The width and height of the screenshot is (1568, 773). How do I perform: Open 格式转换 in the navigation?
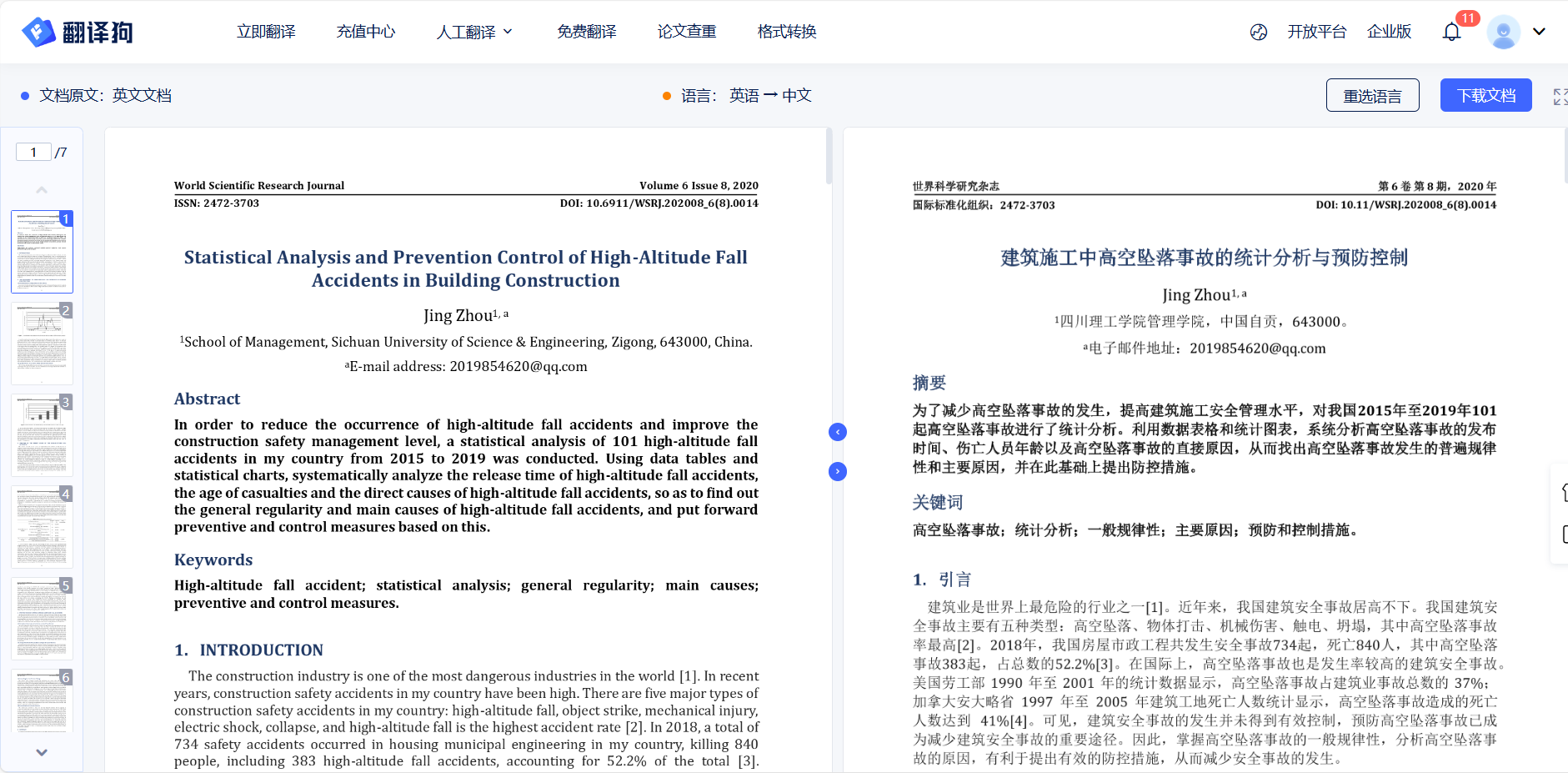pyautogui.click(x=787, y=32)
